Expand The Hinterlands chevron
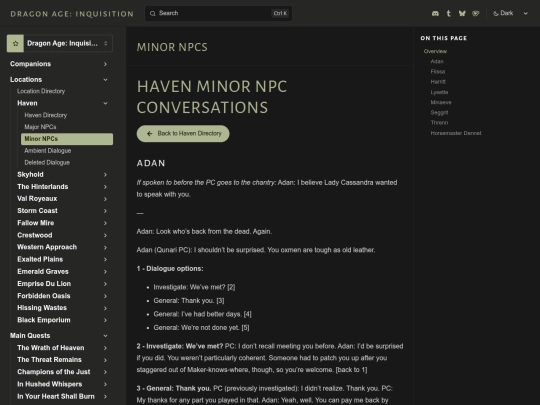The image size is (540, 405). pyautogui.click(x=105, y=187)
